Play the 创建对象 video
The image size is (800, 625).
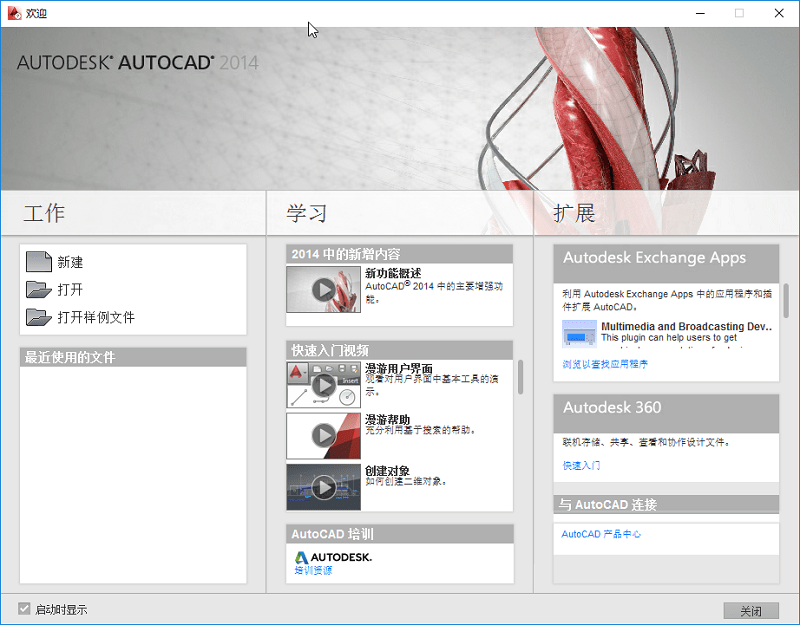[x=323, y=487]
